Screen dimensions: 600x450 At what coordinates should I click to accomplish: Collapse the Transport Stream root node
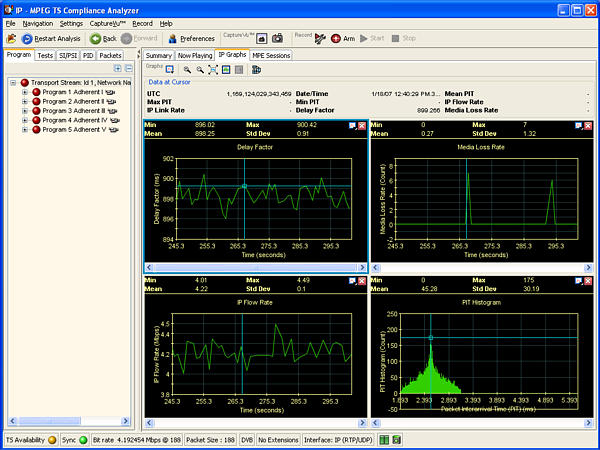point(13,83)
